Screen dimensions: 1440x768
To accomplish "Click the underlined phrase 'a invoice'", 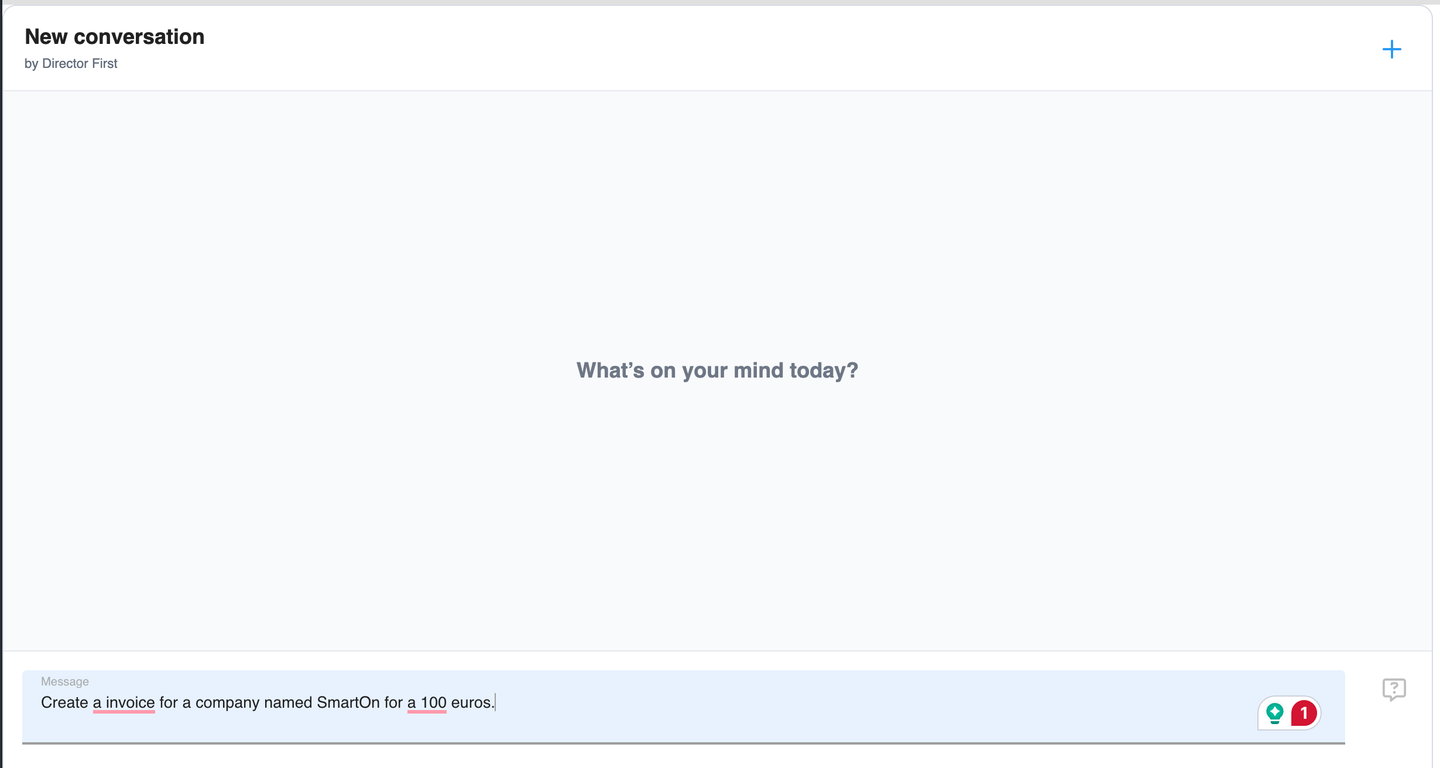I will pyautogui.click(x=123, y=702).
